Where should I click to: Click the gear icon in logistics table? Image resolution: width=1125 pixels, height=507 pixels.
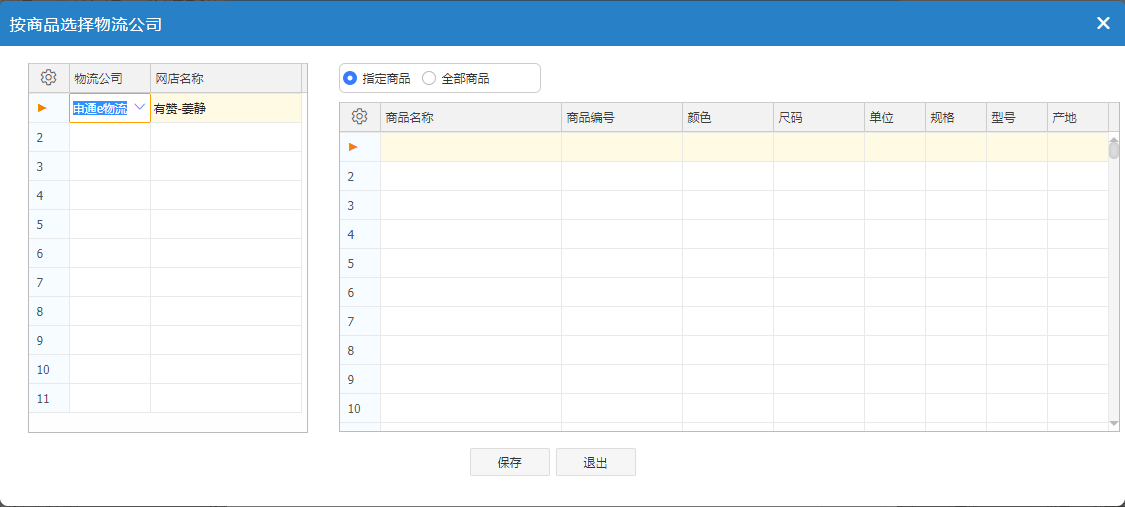point(48,78)
